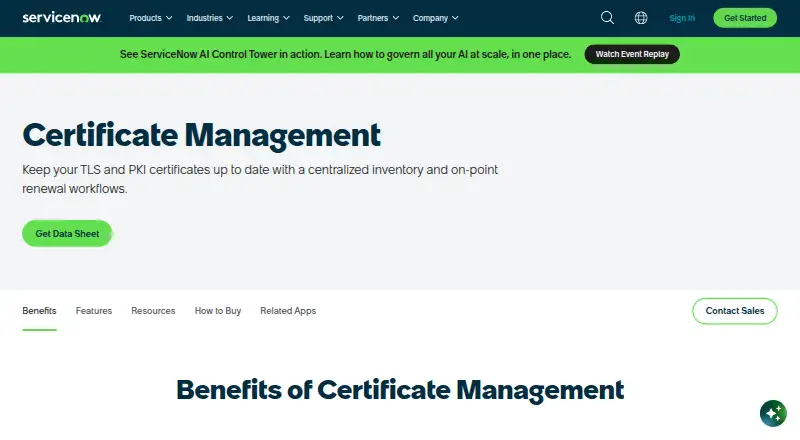Screen dimensions: 800x440
Task: Launch the AI sparkle chat assistant
Action: (x=773, y=413)
